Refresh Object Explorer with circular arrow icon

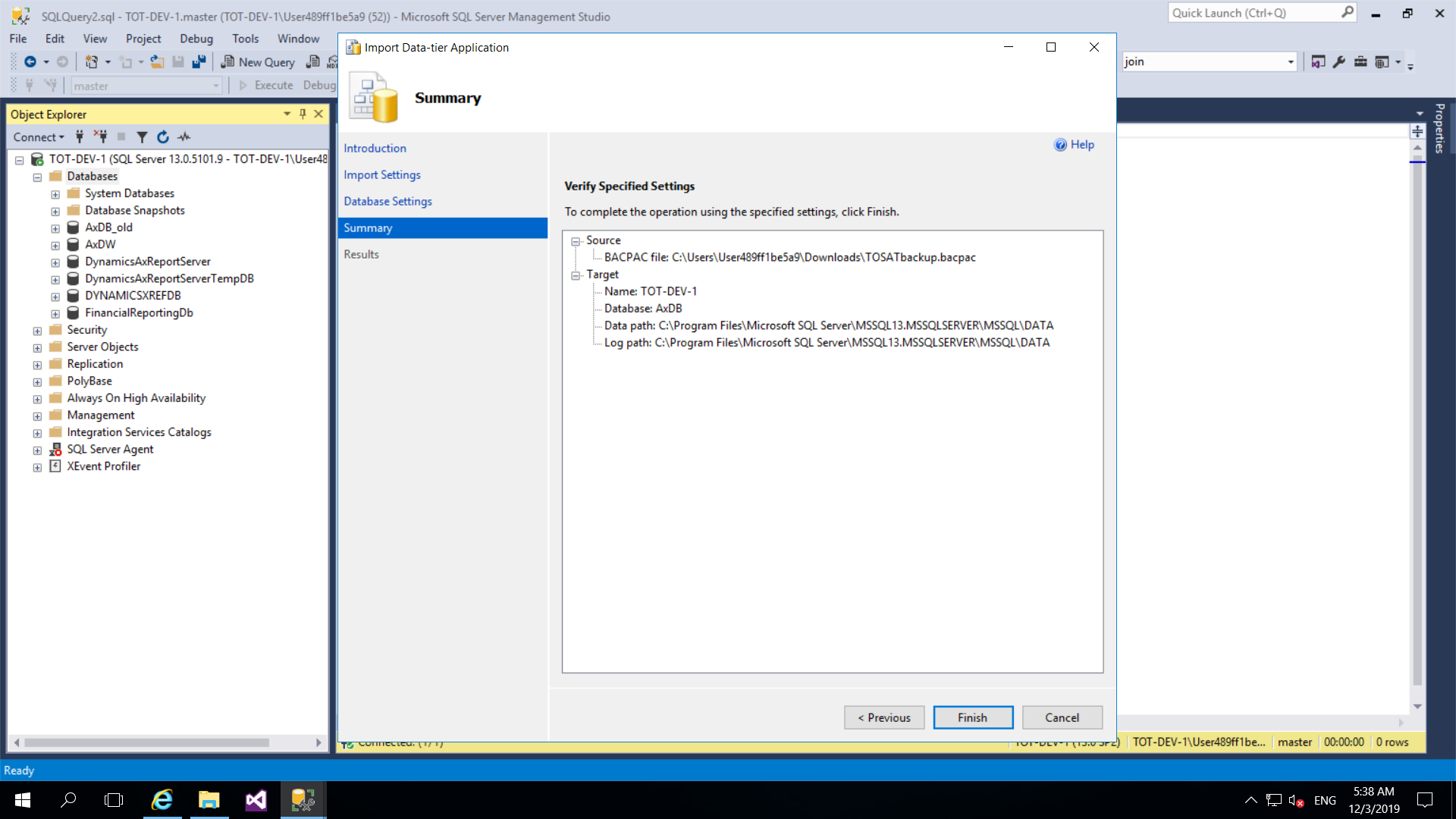[x=162, y=137]
